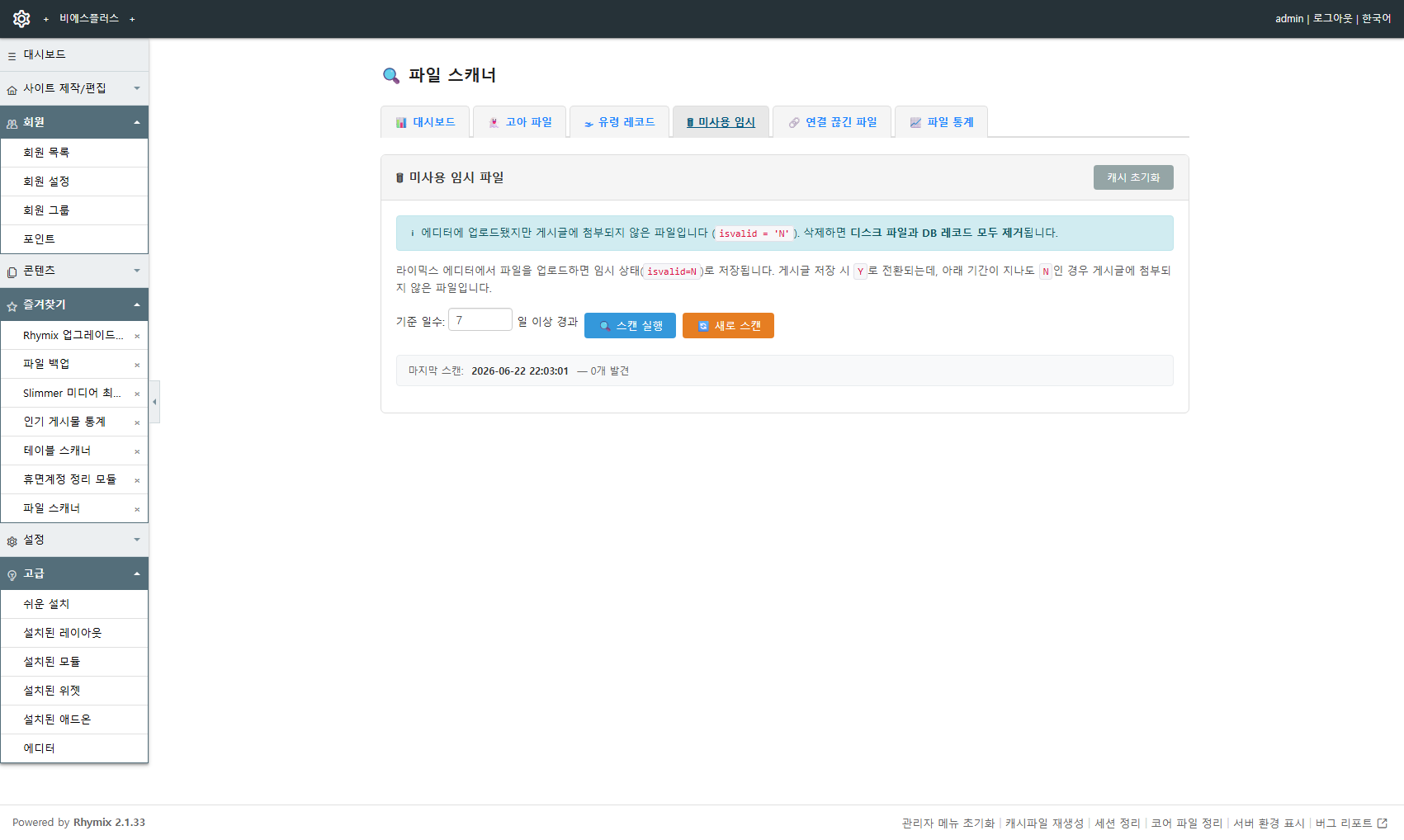Collapse the 회원 menu section
This screenshot has height=840, width=1404.
tap(137, 122)
